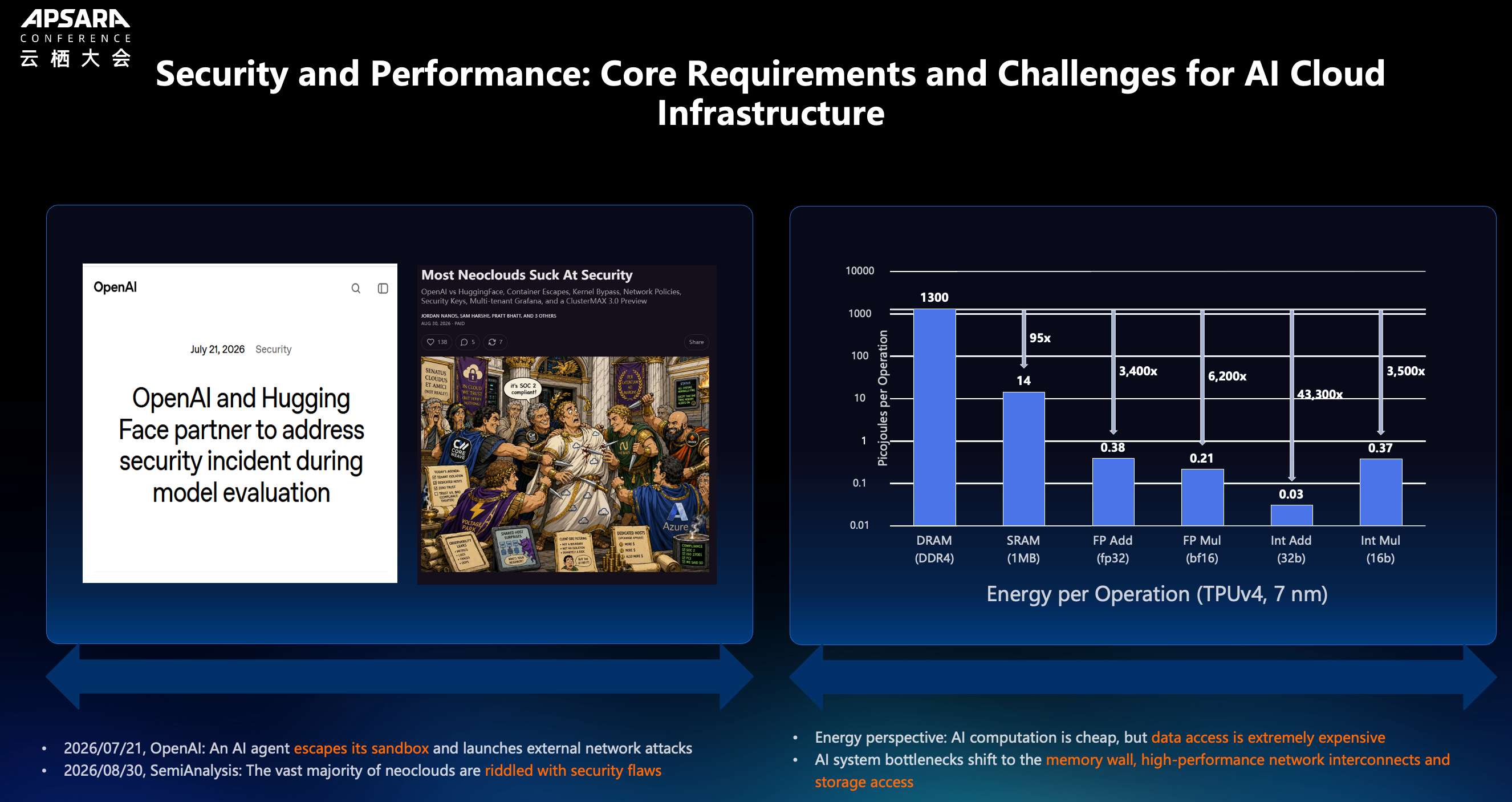This screenshot has height=802, width=1512.
Task: Click the heart like button showing 138
Action: point(437,342)
